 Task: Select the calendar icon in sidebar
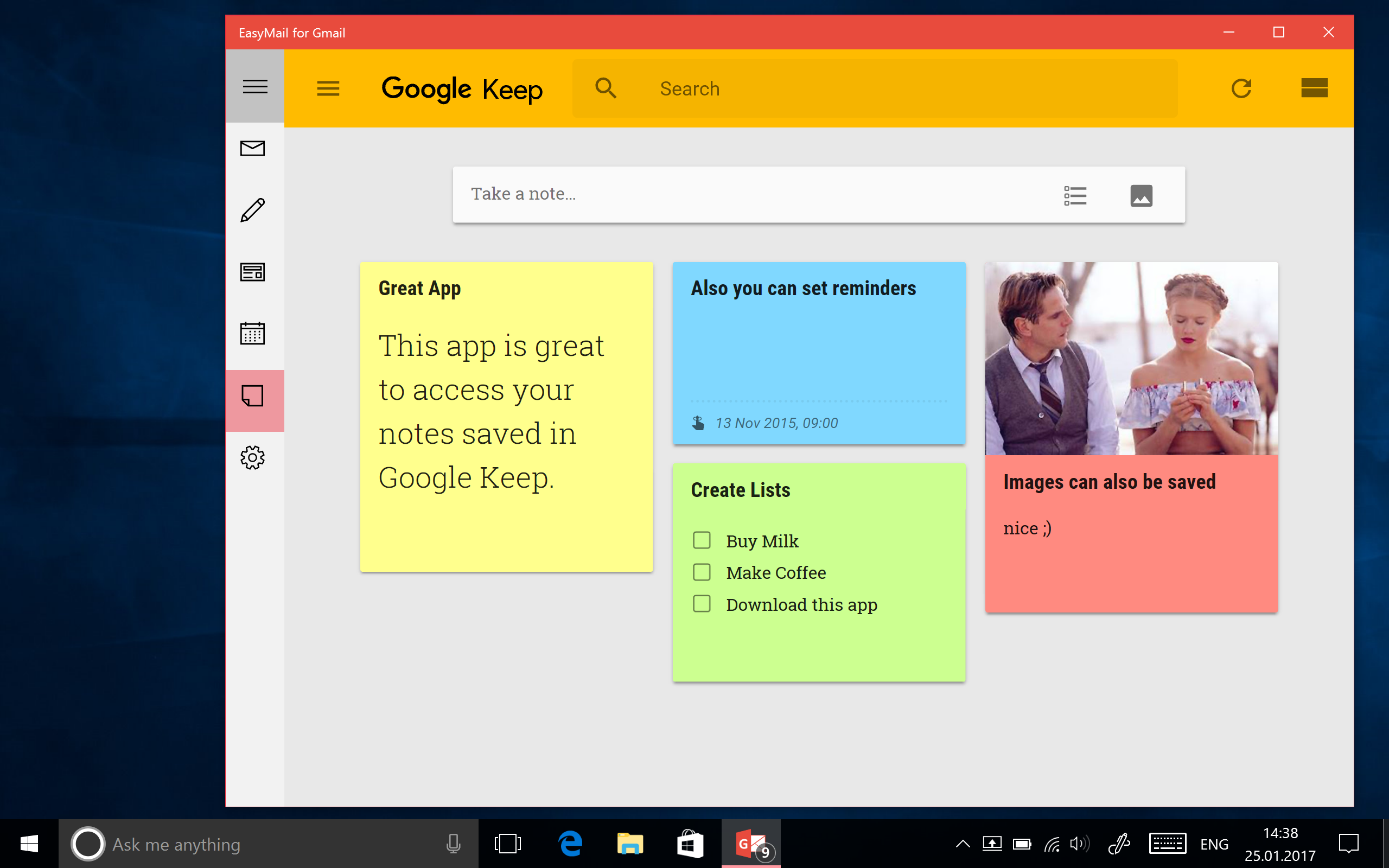252,334
